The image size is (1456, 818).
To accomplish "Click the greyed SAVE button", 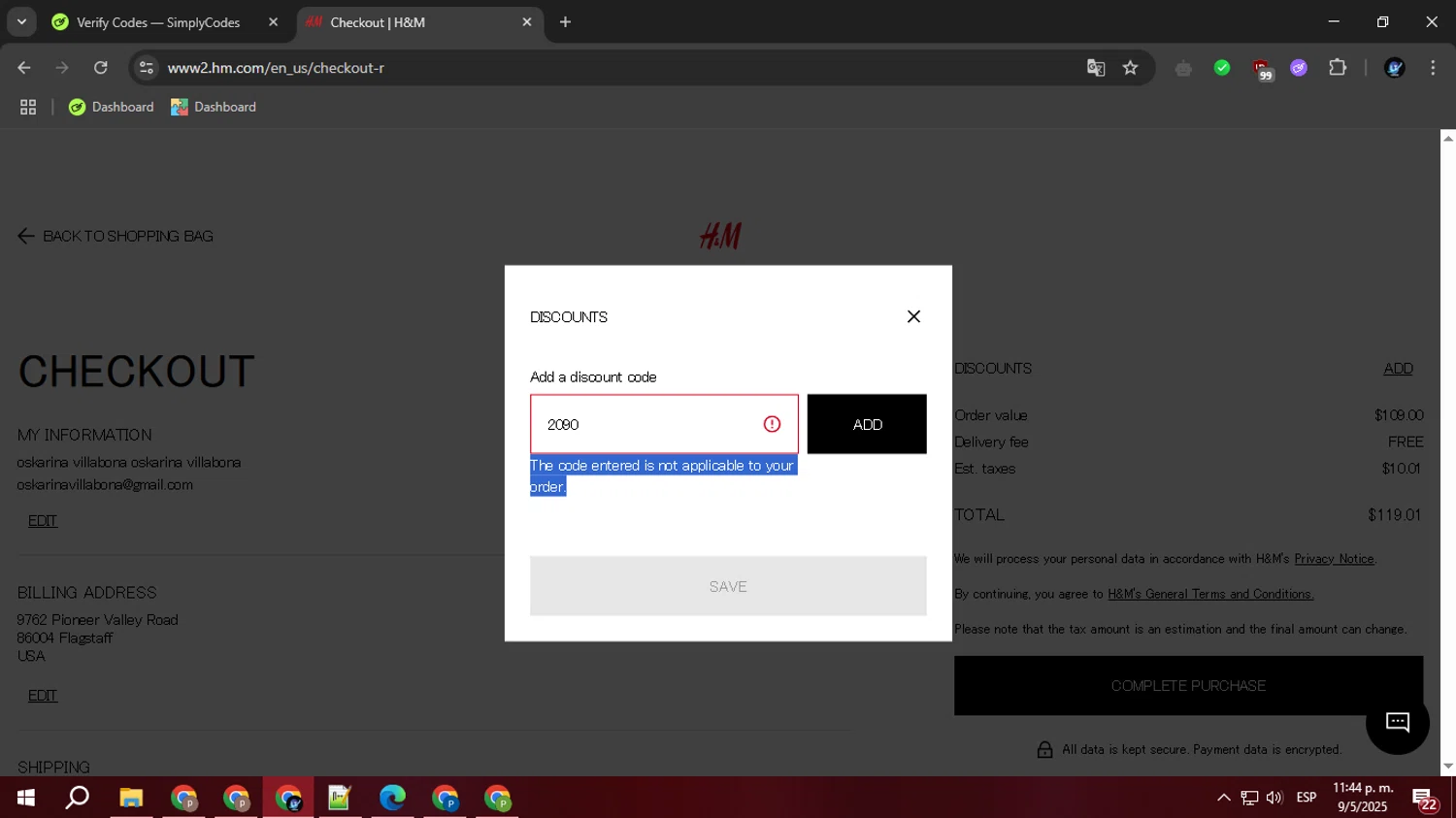I will point(728,586).
